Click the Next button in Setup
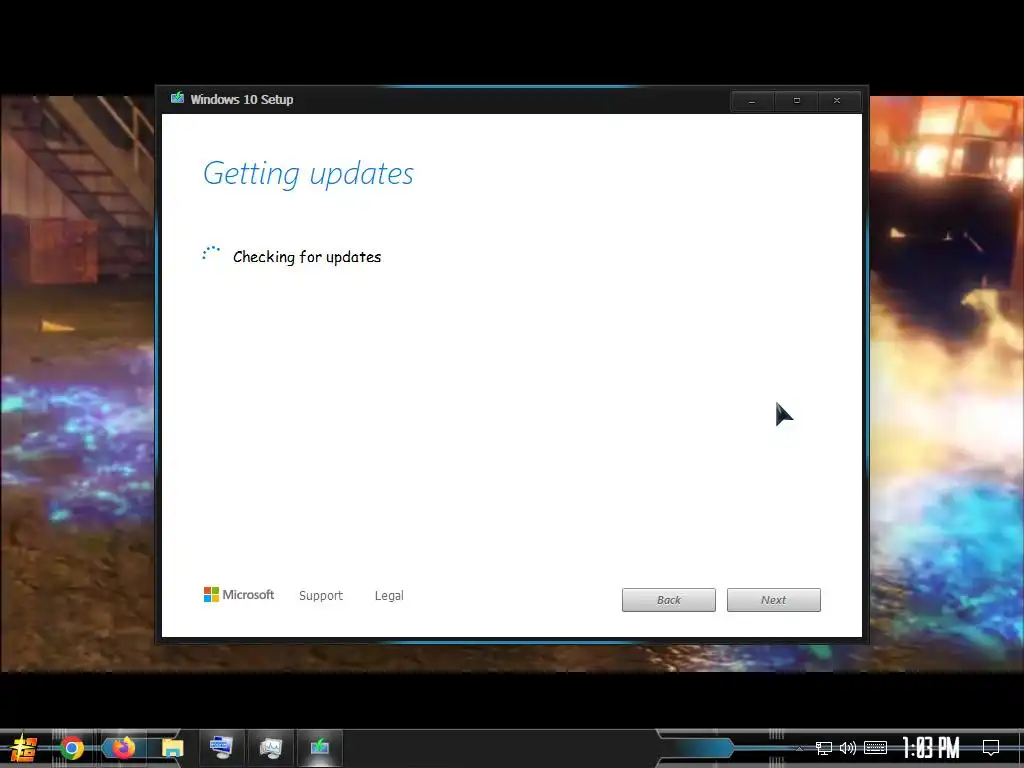The width and height of the screenshot is (1024, 768). coord(773,600)
